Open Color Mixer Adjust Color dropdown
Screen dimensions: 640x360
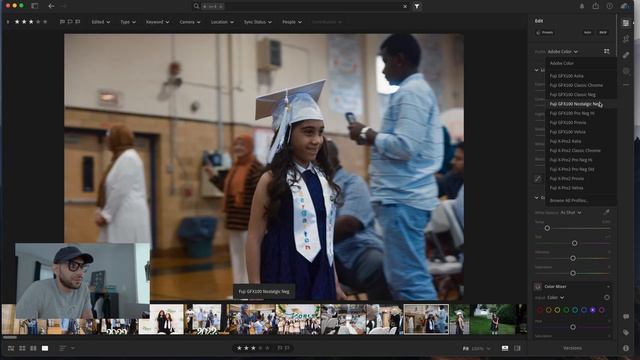click(556, 298)
